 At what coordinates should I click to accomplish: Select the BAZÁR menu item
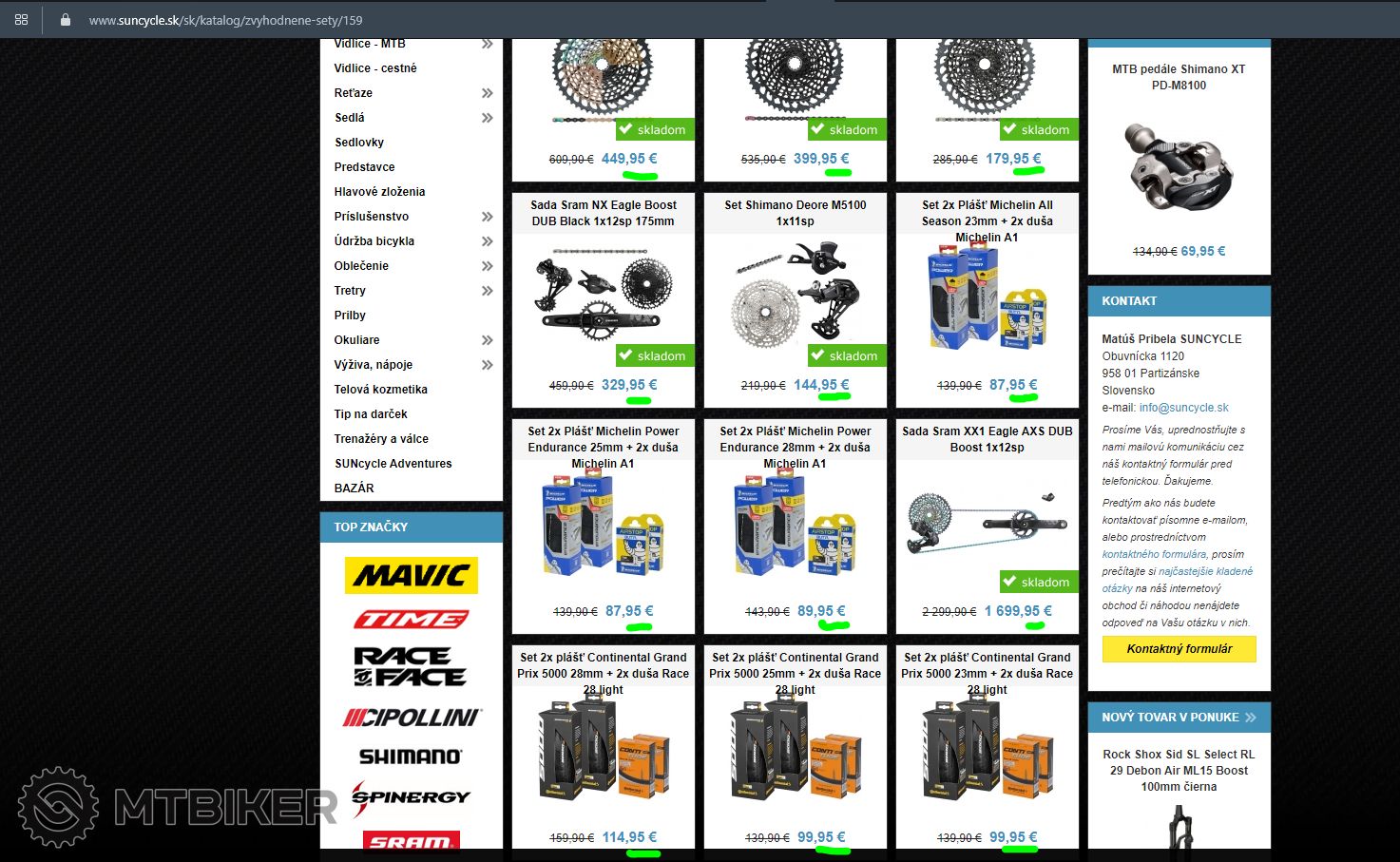point(355,488)
